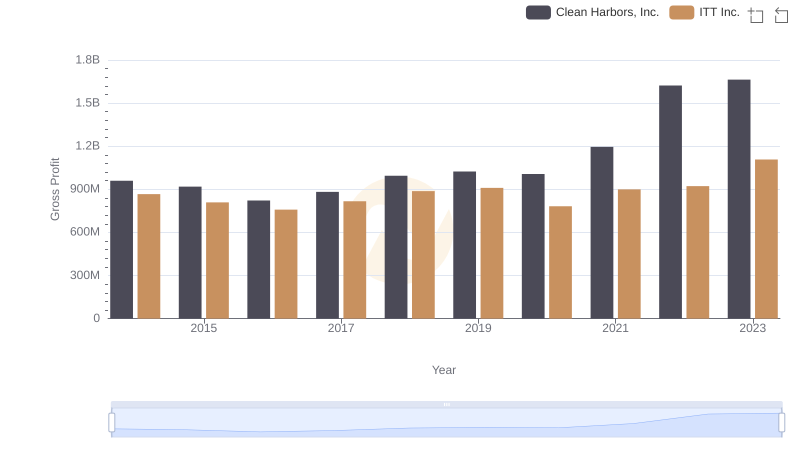800x461 pixels.
Task: Select Clean Harbors bar for 2021
Action: point(602,233)
